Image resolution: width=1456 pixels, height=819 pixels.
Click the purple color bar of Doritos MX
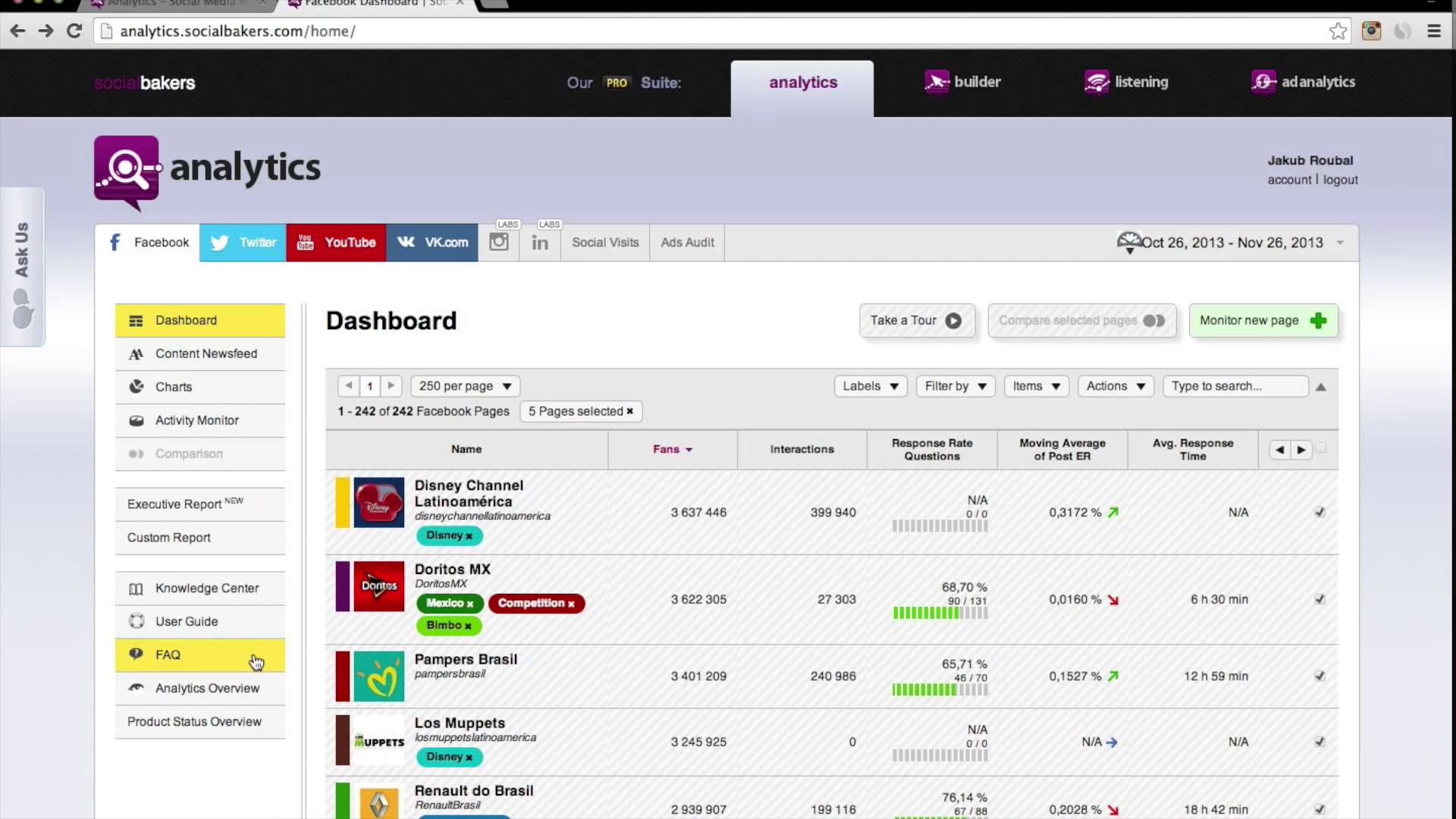coord(343,586)
